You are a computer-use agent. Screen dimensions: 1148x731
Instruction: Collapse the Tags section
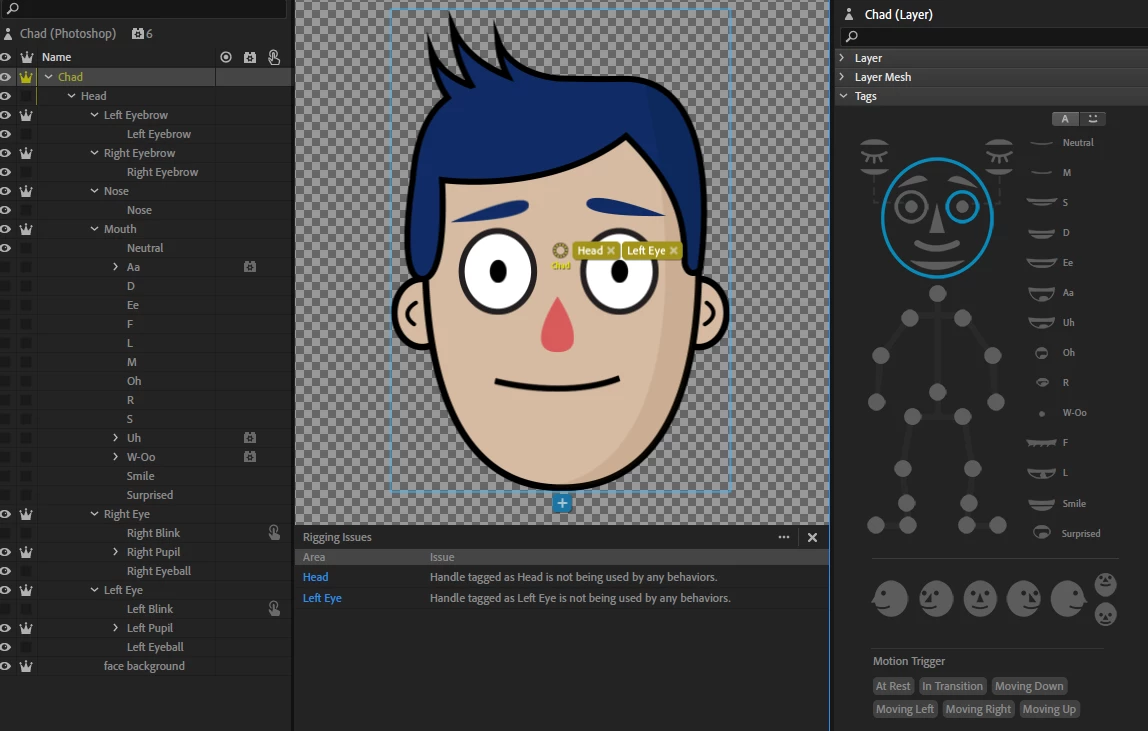pyautogui.click(x=843, y=96)
